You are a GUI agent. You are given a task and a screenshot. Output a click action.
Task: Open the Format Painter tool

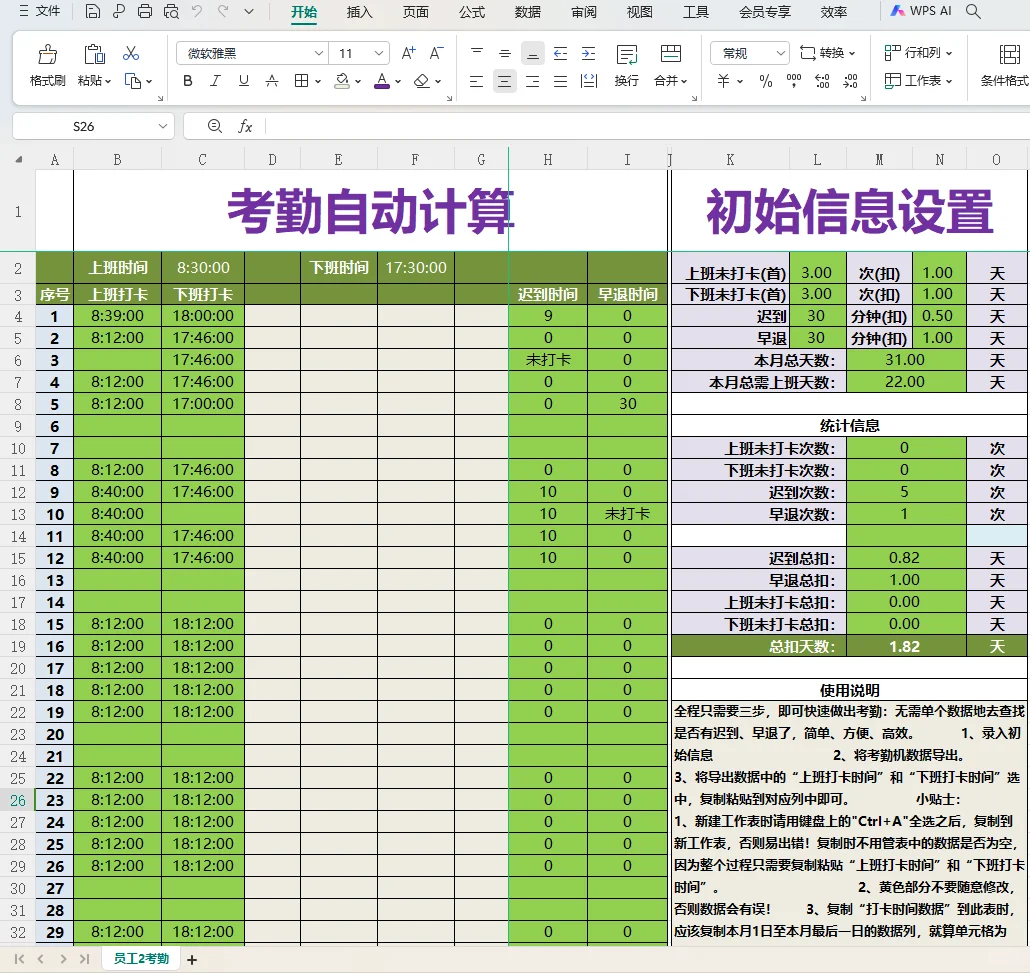pyautogui.click(x=47, y=66)
